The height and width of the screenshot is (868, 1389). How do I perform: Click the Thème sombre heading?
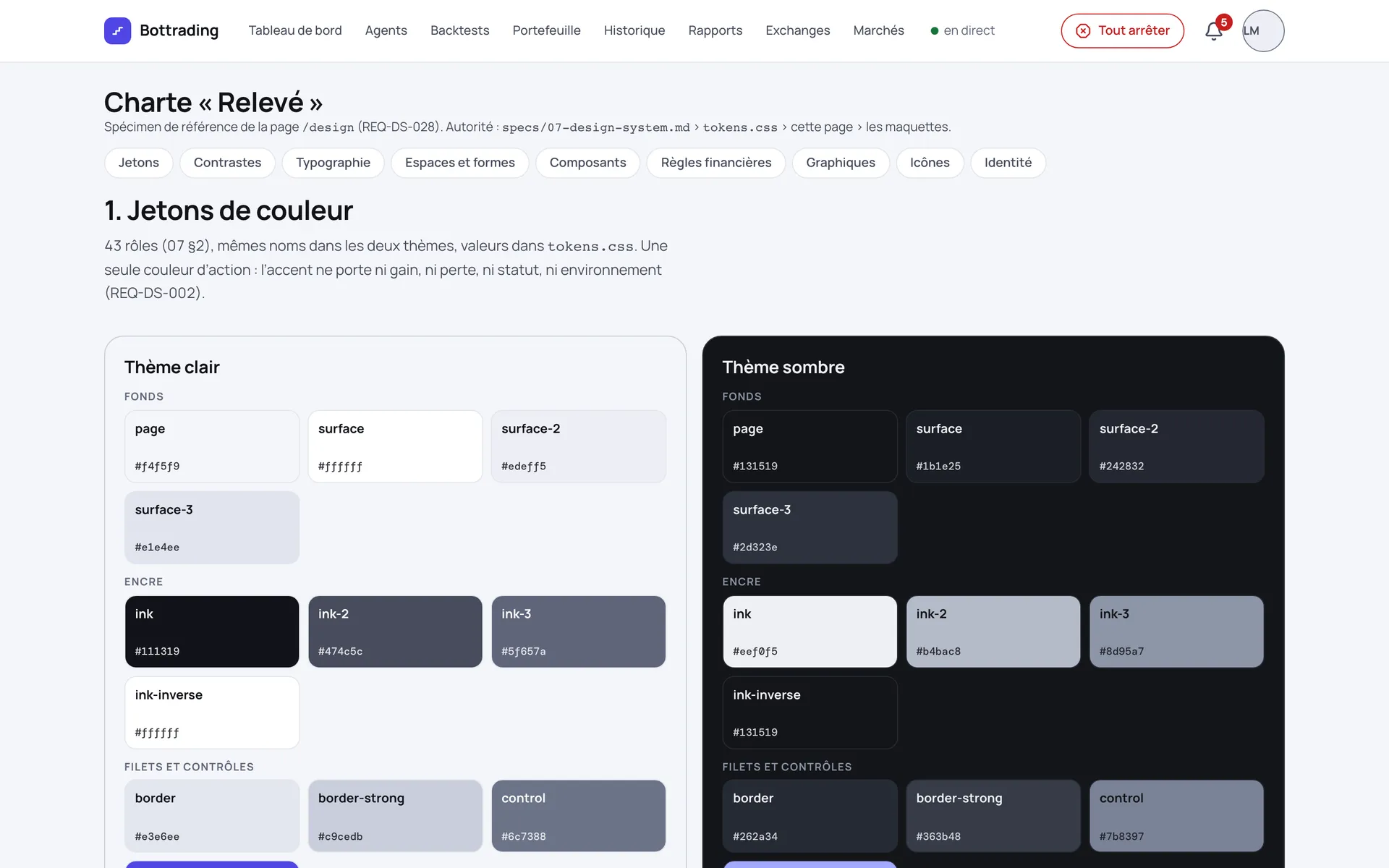pyautogui.click(x=783, y=367)
